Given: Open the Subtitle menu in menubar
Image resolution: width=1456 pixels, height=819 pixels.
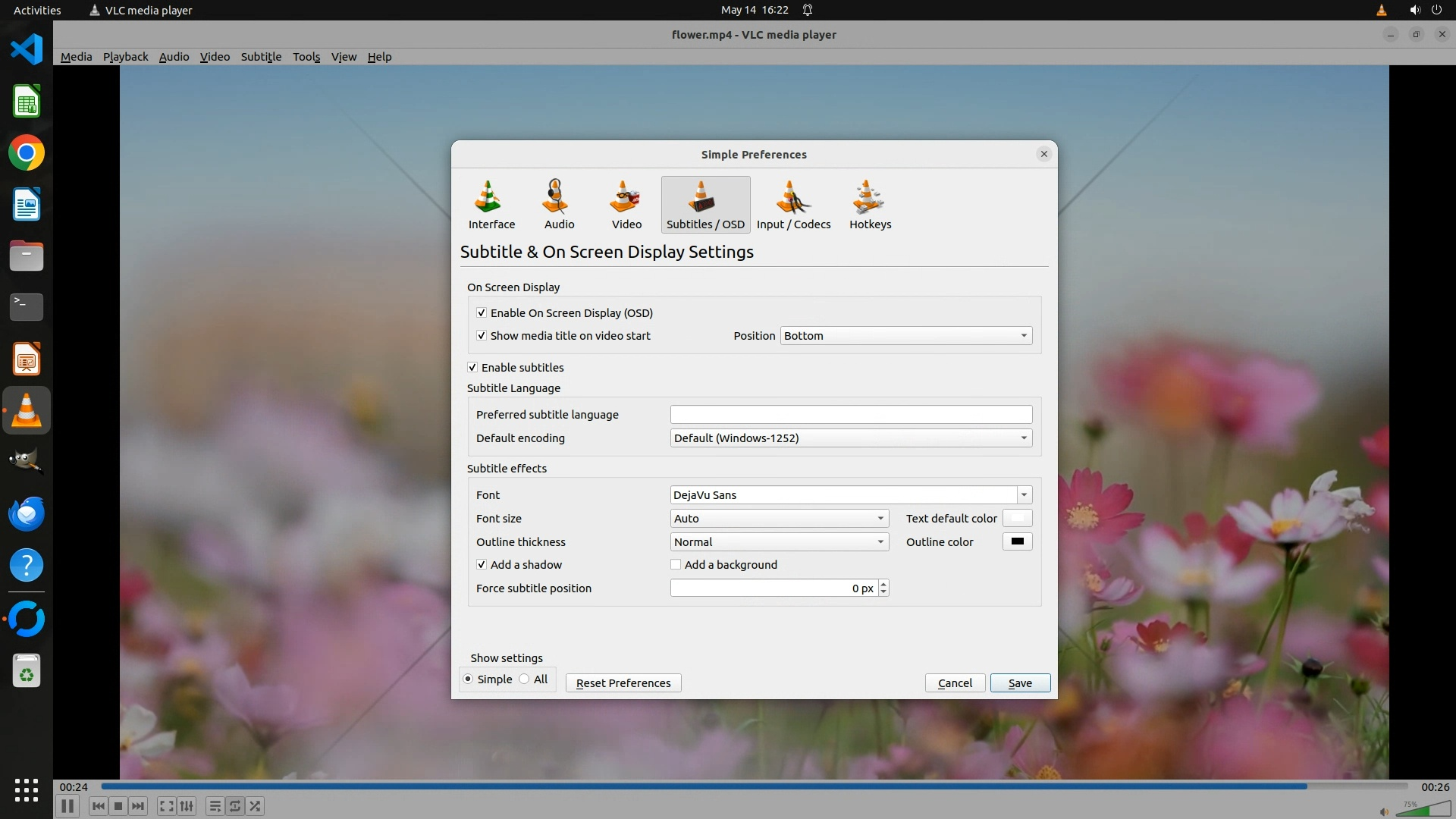Looking at the screenshot, I should pos(261,57).
